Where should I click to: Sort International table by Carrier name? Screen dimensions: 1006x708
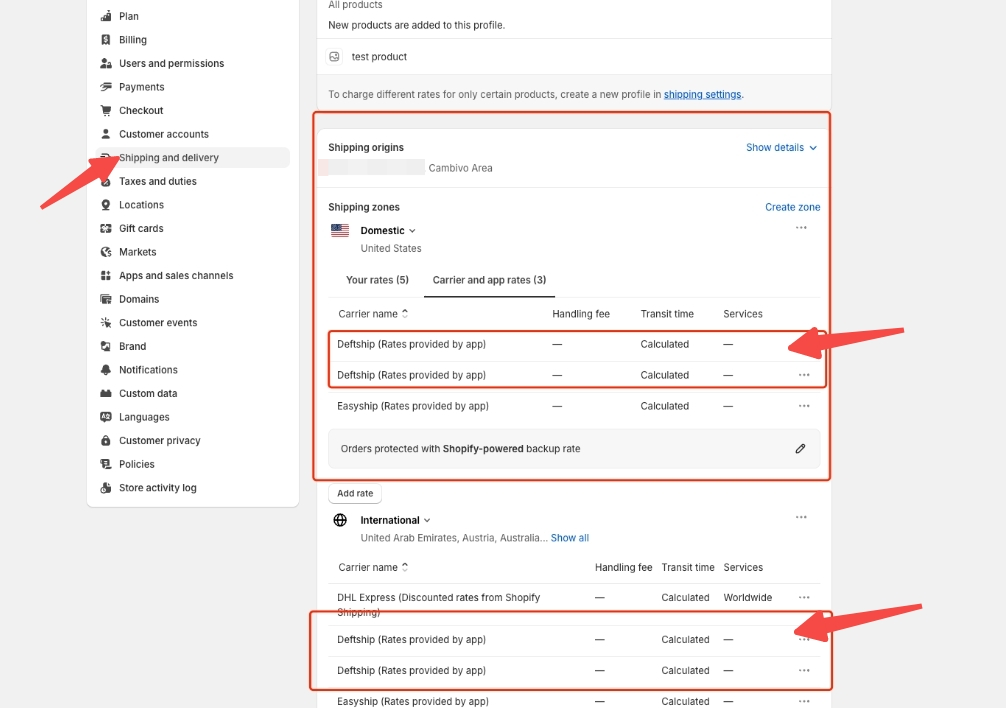[373, 568]
